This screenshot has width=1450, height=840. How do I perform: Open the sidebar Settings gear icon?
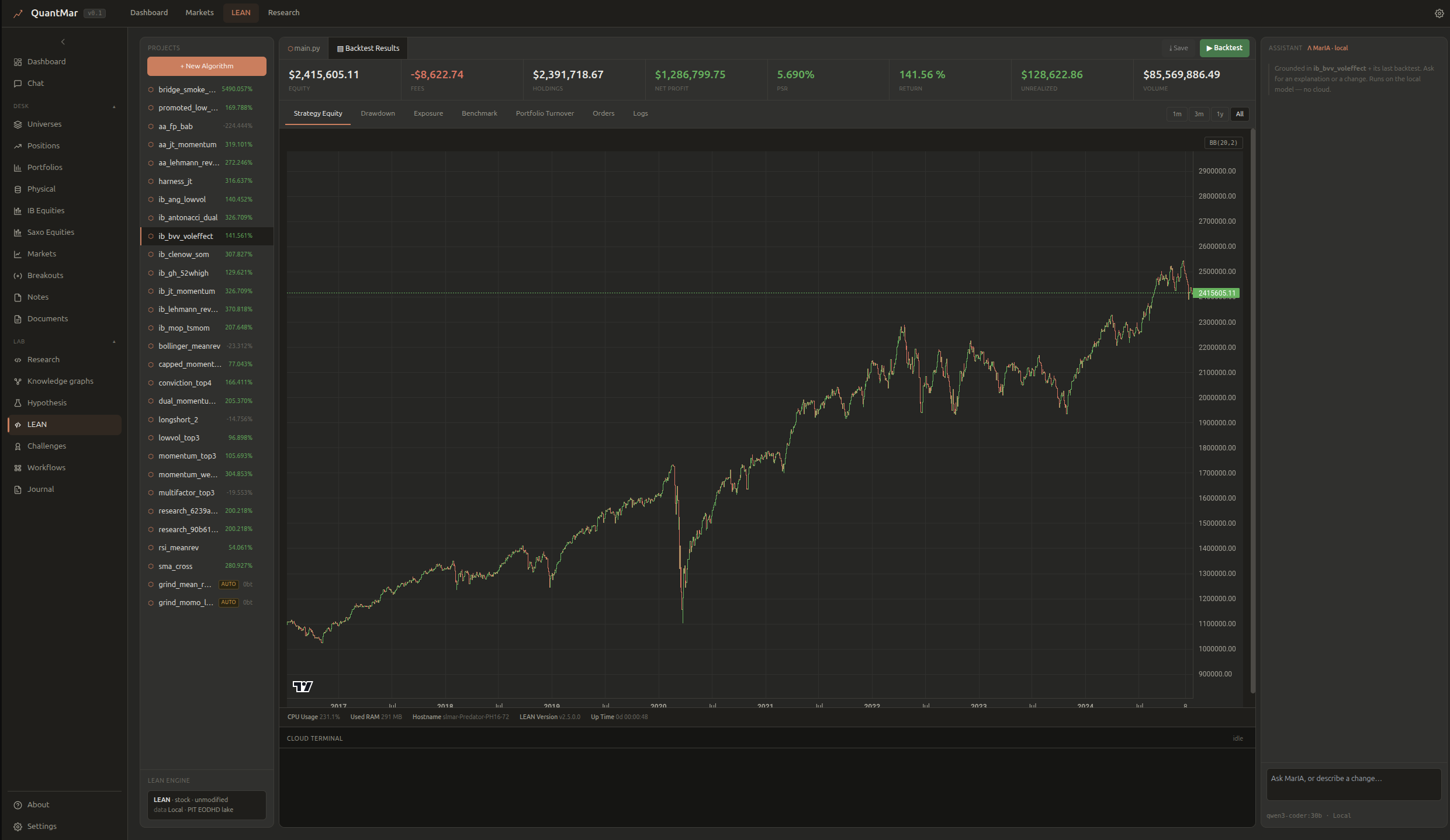coord(18,827)
